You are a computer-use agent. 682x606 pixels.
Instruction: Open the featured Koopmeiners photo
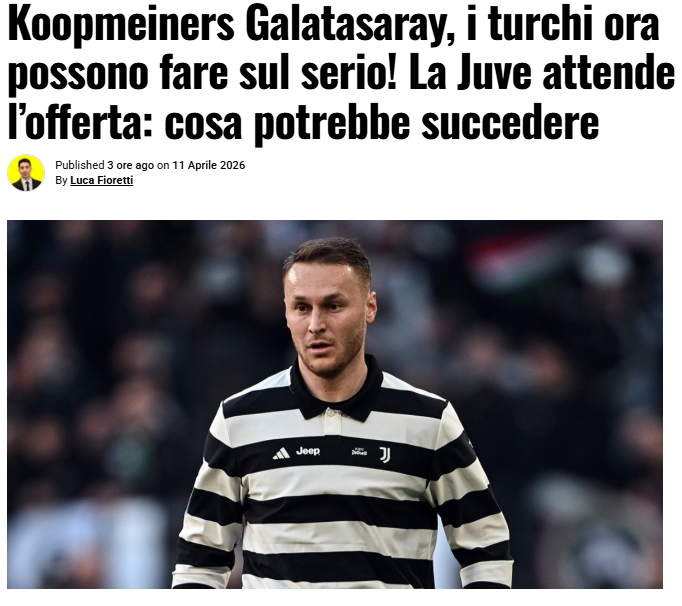[x=335, y=404]
